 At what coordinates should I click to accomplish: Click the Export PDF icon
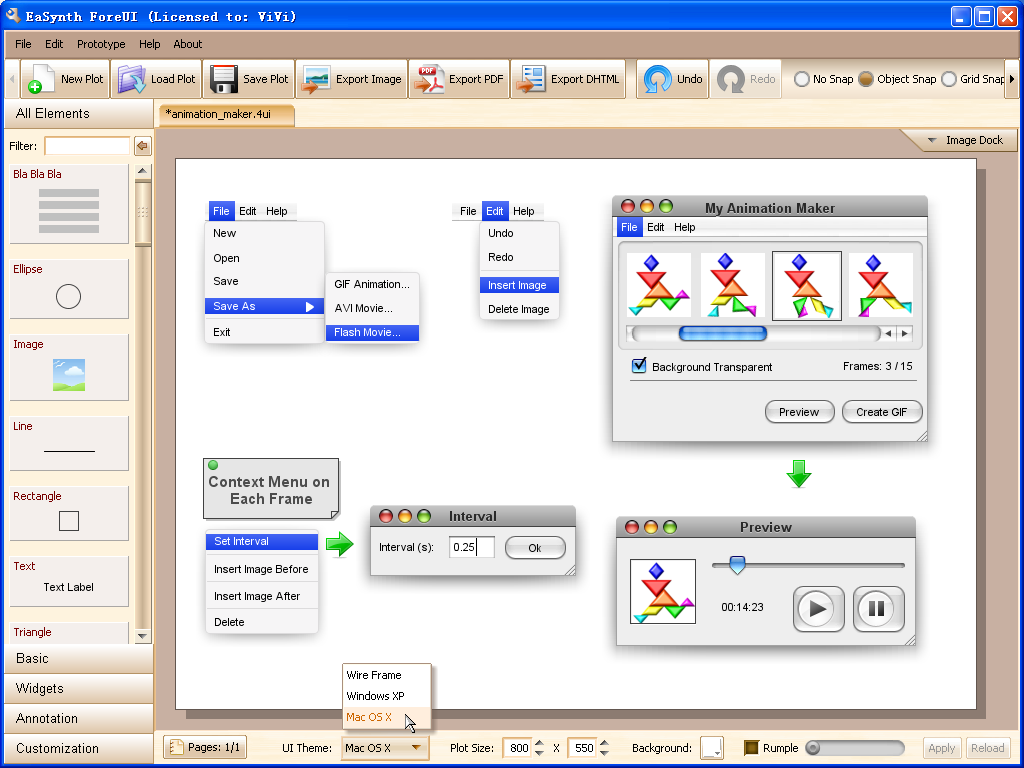coord(429,79)
